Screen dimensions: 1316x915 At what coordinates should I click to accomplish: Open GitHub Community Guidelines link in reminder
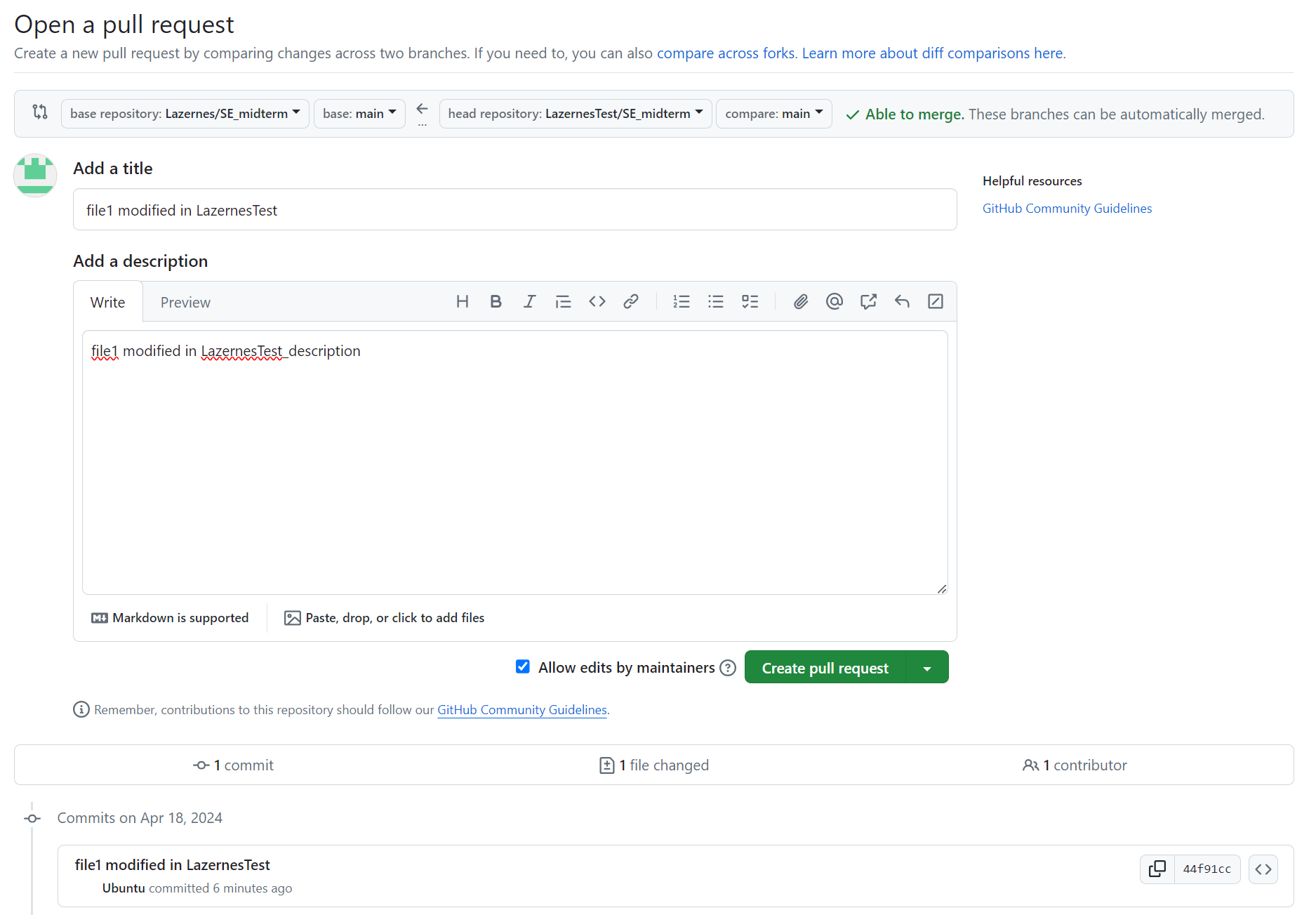pyautogui.click(x=522, y=710)
